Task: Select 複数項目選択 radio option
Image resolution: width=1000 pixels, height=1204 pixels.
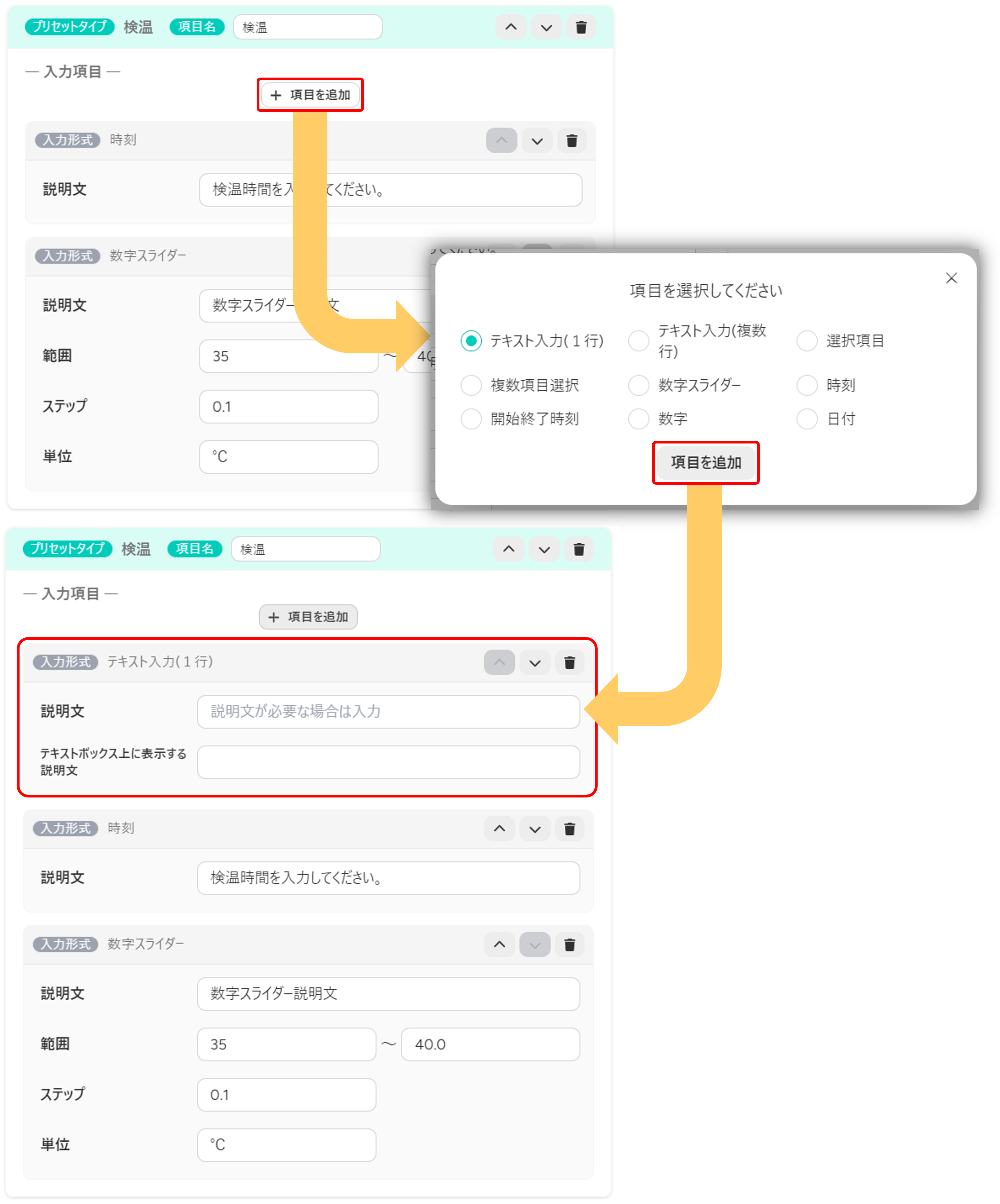Action: tap(471, 385)
